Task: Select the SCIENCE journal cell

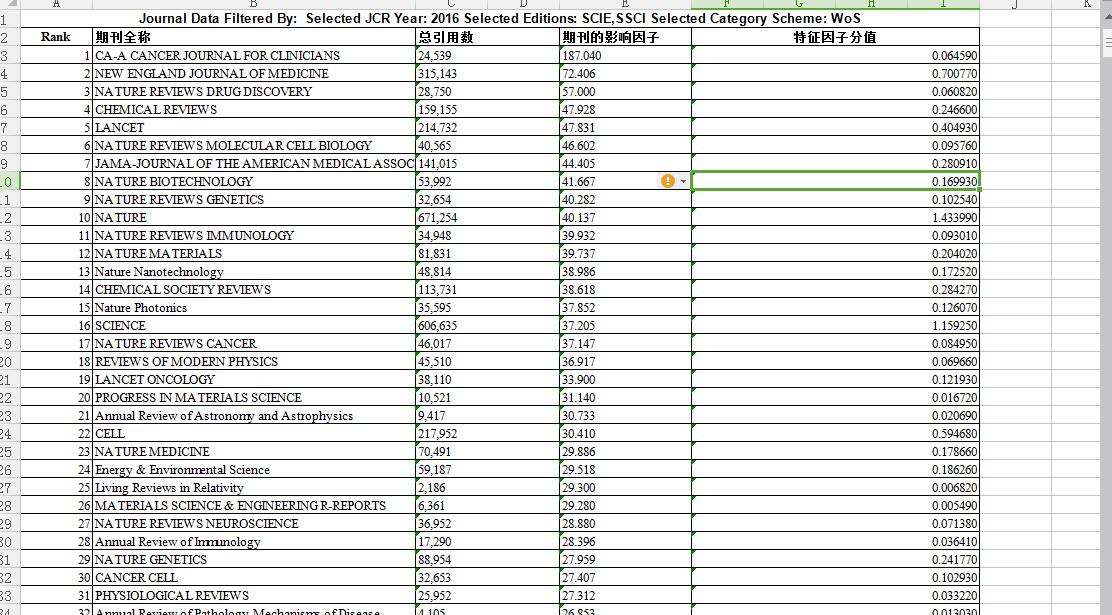Action: click(x=254, y=326)
